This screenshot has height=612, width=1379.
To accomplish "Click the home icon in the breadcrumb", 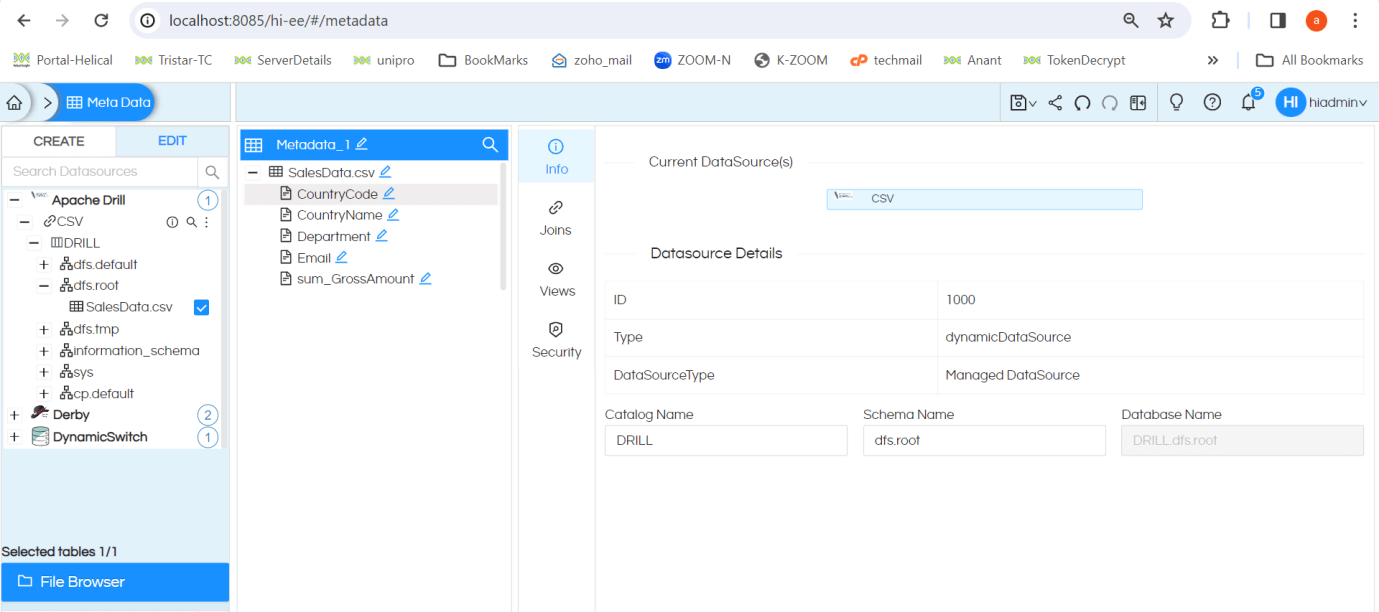I will (14, 103).
